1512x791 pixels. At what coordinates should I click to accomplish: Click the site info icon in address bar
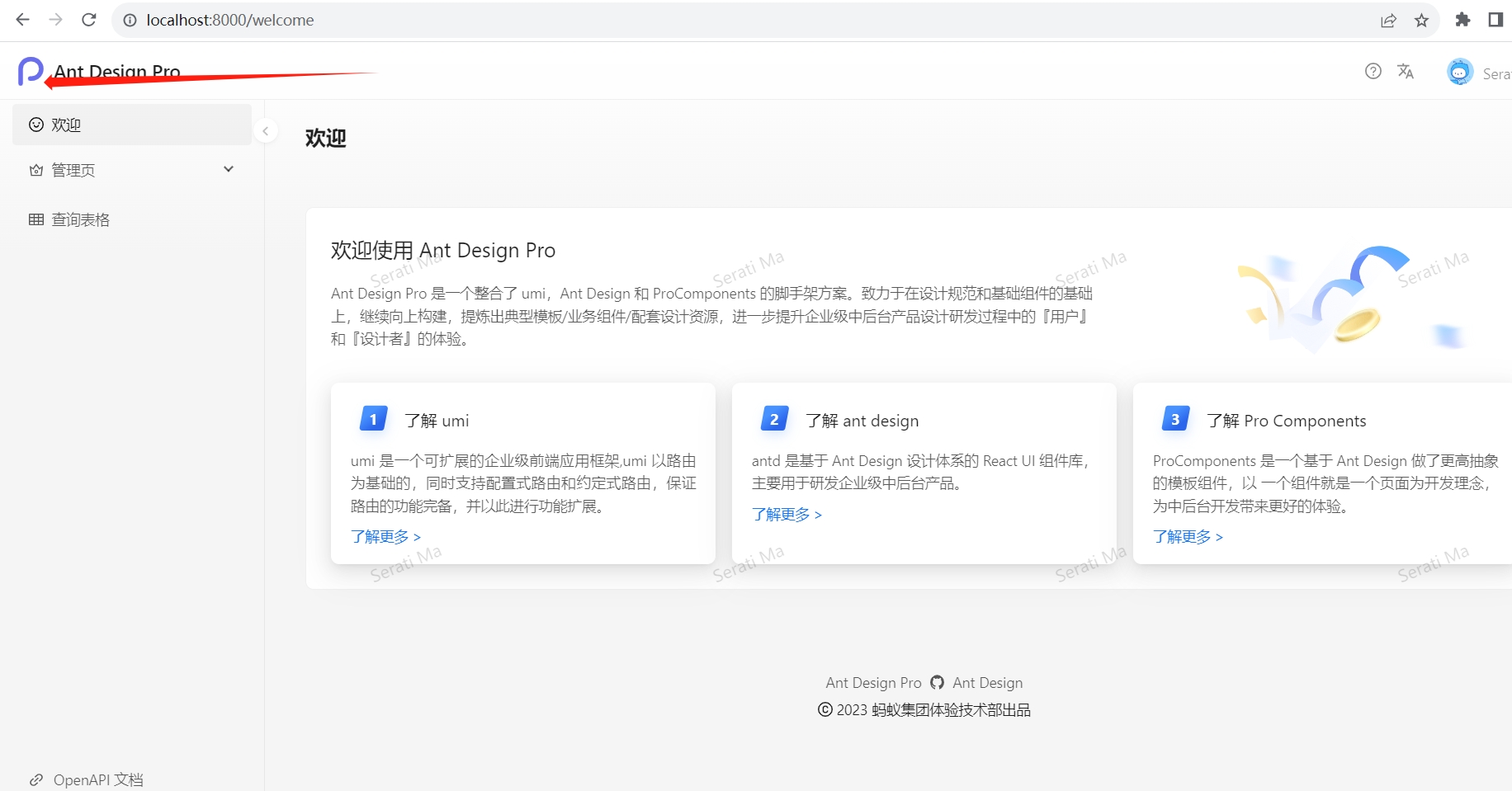coord(130,20)
